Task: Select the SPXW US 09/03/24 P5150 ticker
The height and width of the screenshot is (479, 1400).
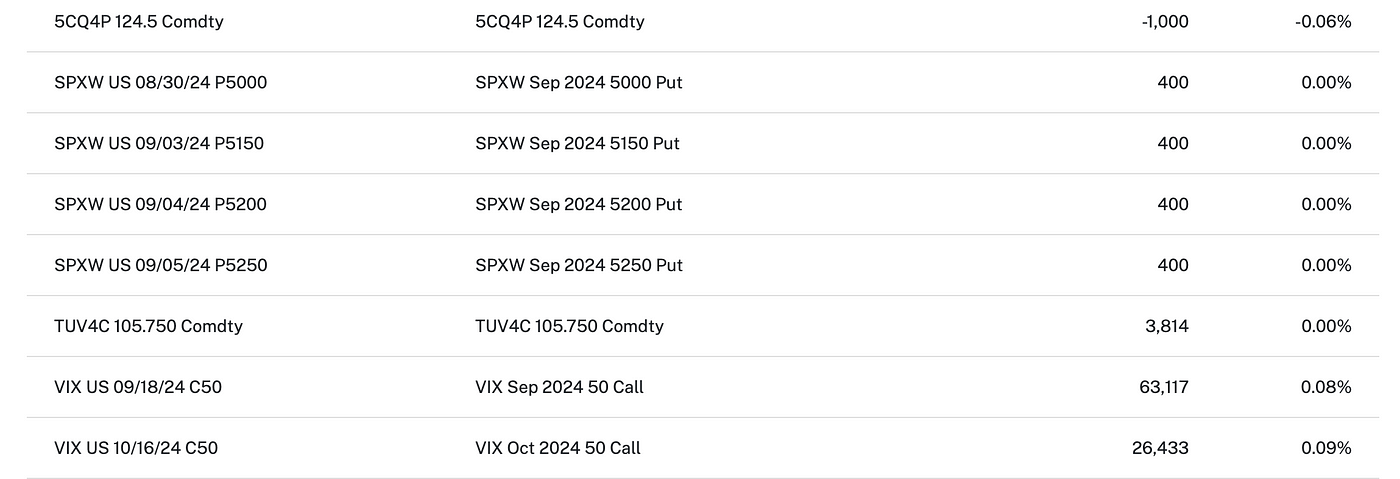Action: (x=159, y=143)
